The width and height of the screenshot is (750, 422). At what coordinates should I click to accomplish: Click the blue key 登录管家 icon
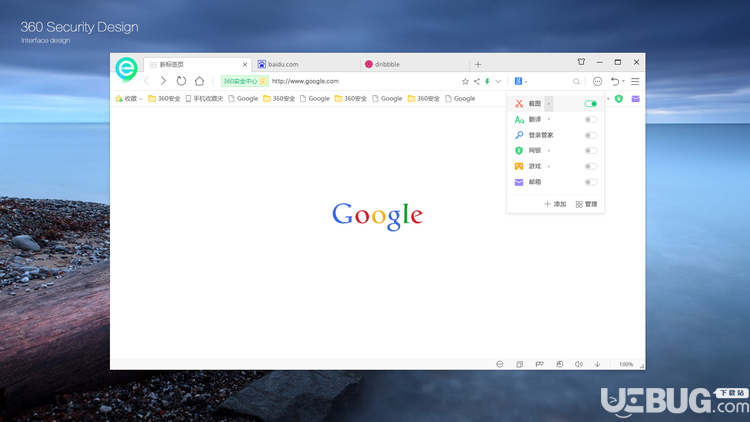click(x=519, y=135)
